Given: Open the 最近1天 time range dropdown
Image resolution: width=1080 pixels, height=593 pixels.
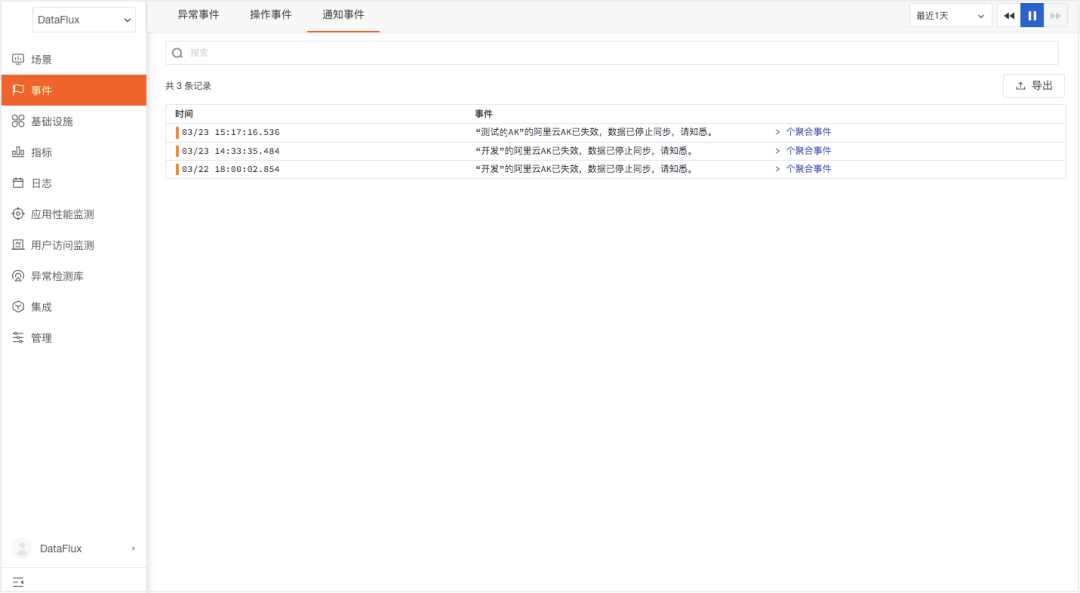Looking at the screenshot, I should pos(951,16).
